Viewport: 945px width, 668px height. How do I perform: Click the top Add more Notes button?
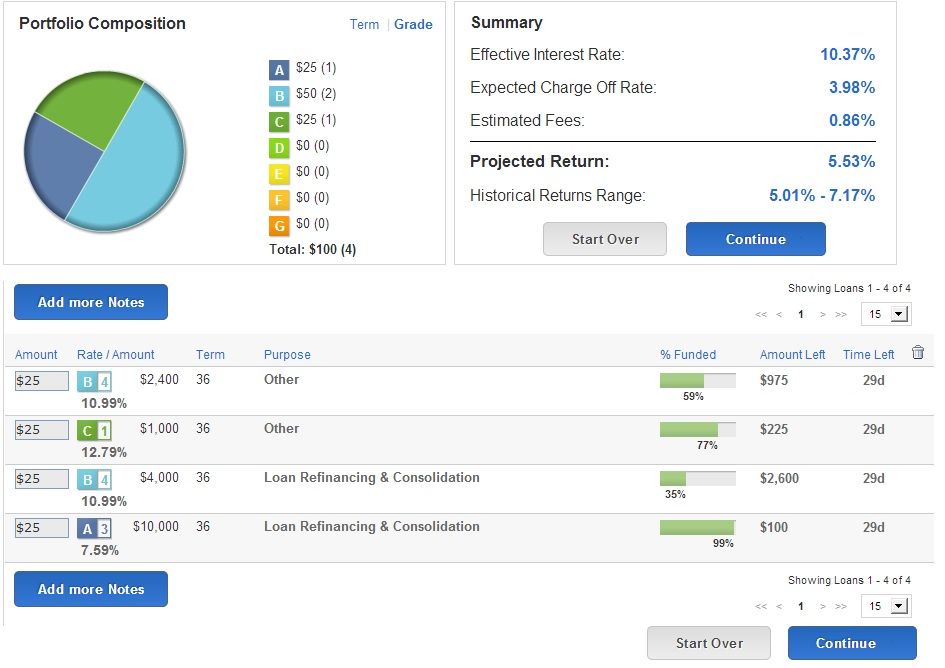91,302
